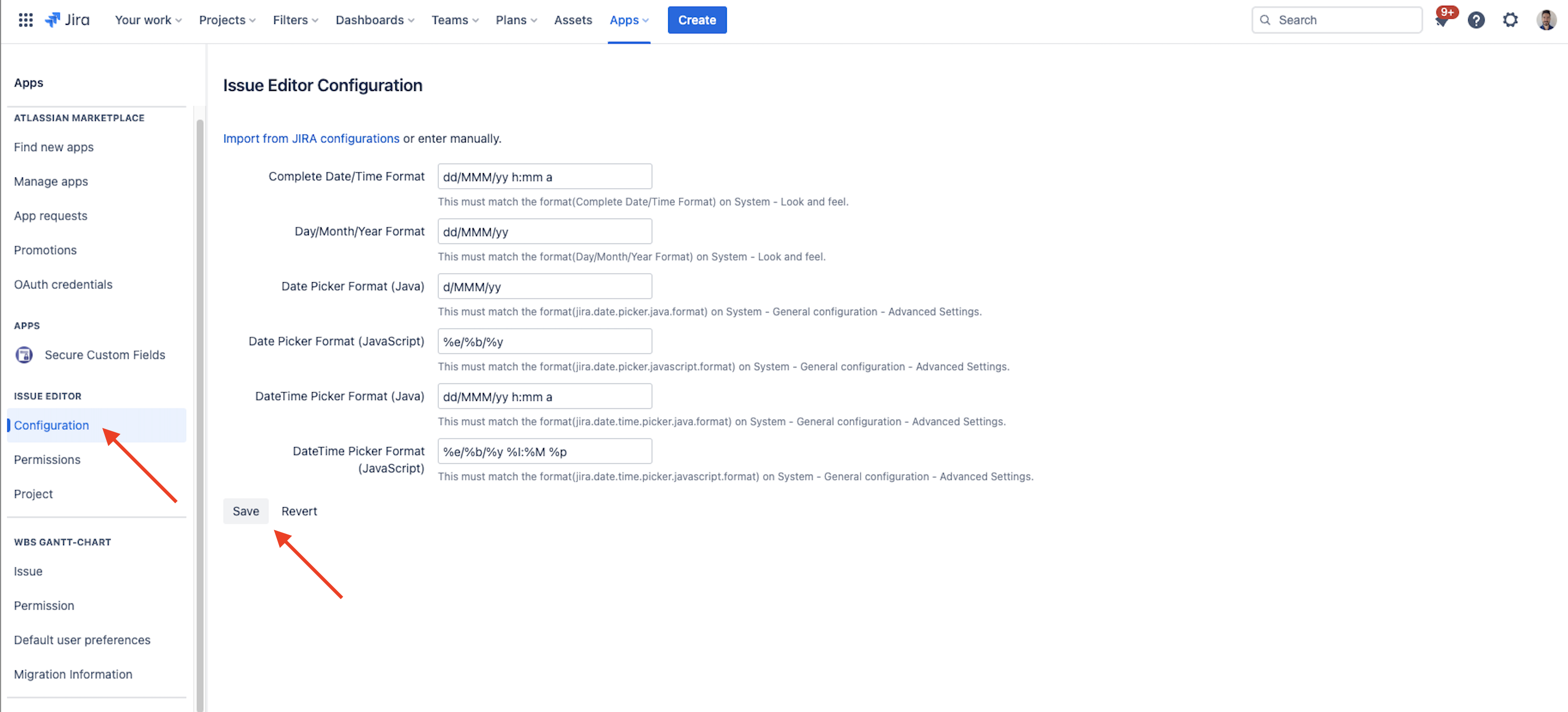Viewport: 1568px width, 712px height.
Task: Click the Revert button
Action: tap(299, 511)
